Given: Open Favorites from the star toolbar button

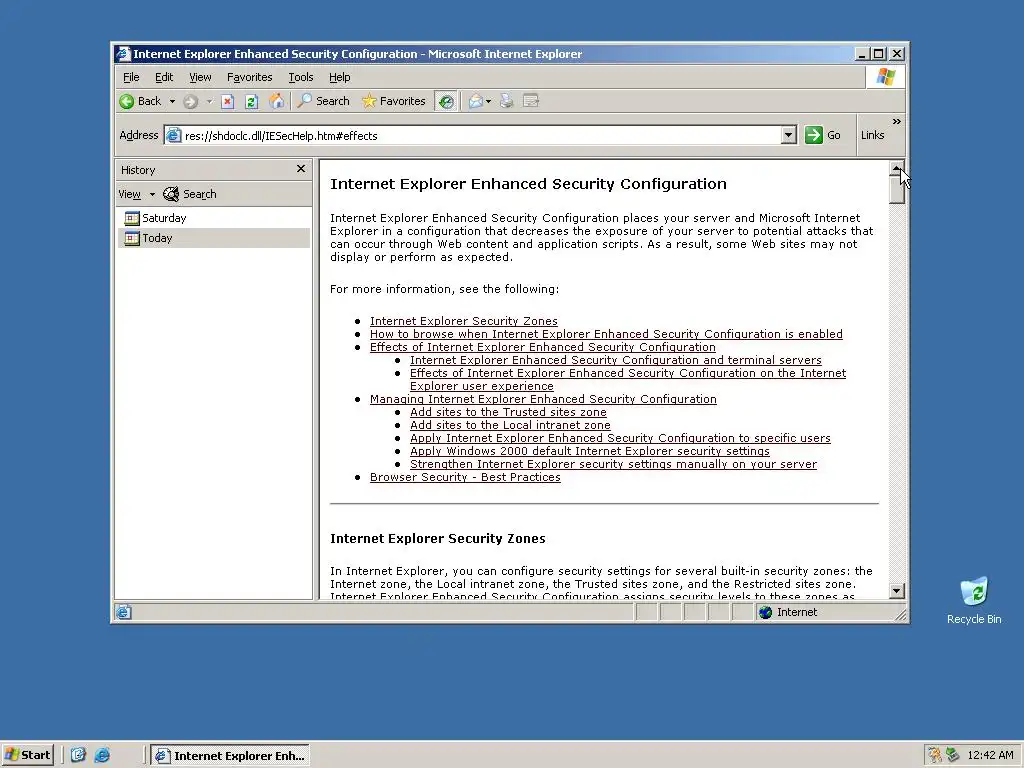Looking at the screenshot, I should pos(394,101).
